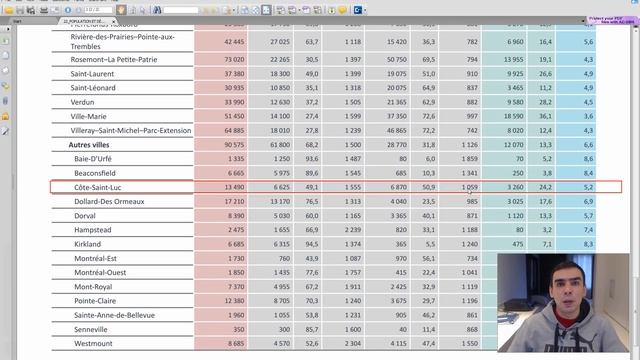Viewport: 640px width, 360px height.
Task: Click the Dorval row label
Action: tap(84, 216)
